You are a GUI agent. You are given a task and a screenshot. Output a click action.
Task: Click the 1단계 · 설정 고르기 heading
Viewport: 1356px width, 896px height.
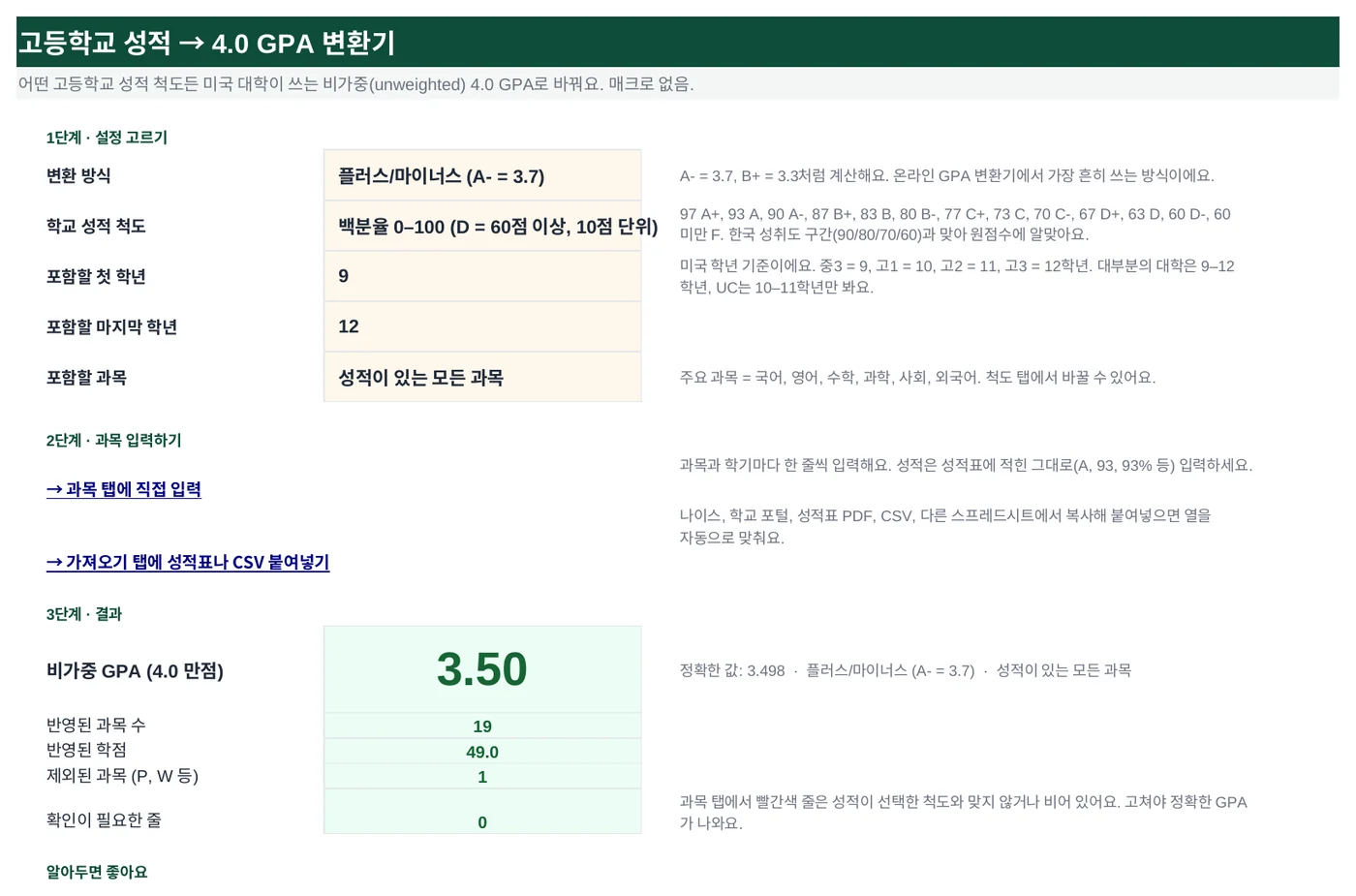tap(107, 138)
